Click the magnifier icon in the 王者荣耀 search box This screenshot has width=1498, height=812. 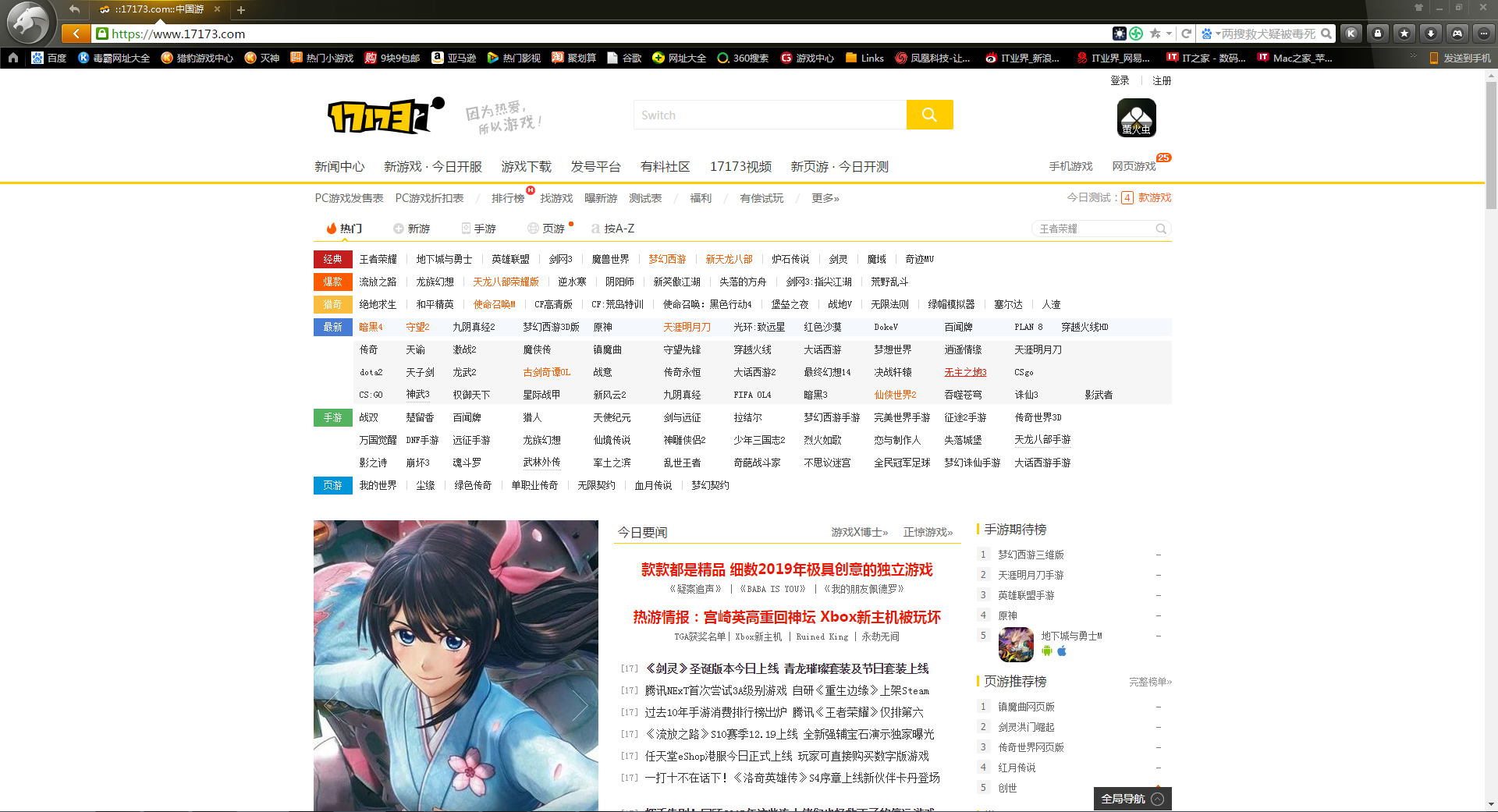(x=1160, y=229)
